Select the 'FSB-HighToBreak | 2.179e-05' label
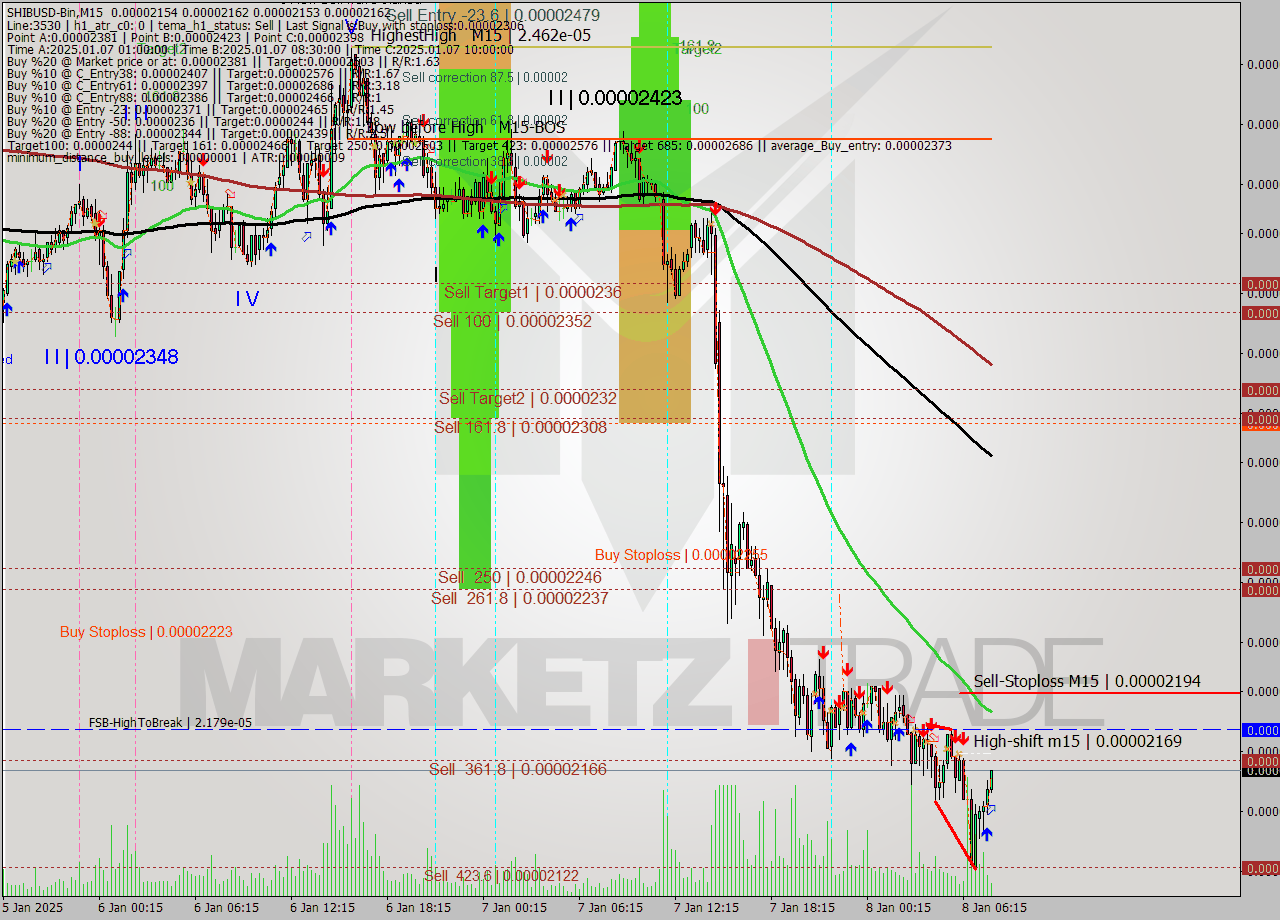Screen dimensions: 1280x920 coord(170,722)
